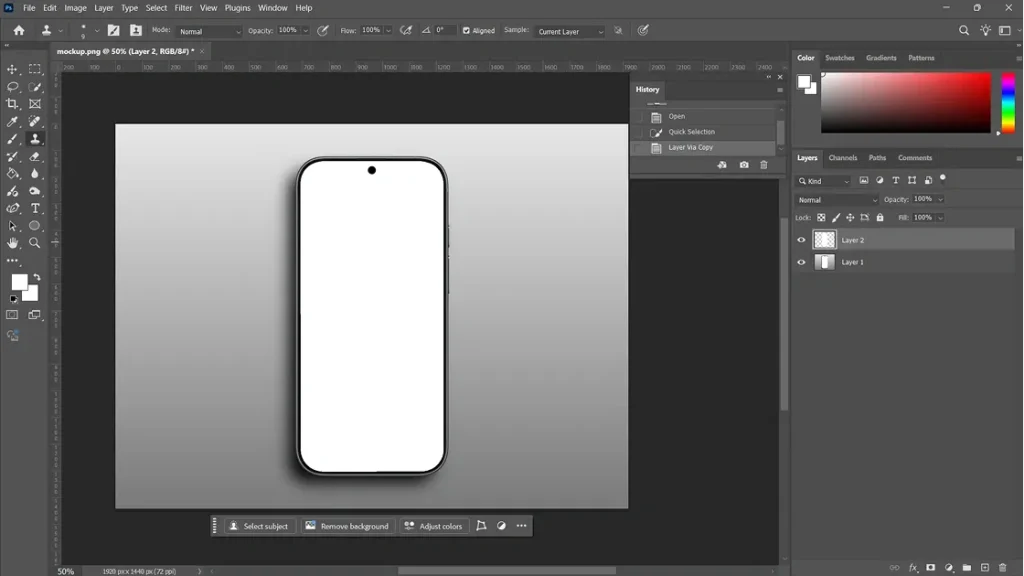Open the Fill percentage dropdown arrow
Screen dimensions: 1024x576
[x=940, y=217]
